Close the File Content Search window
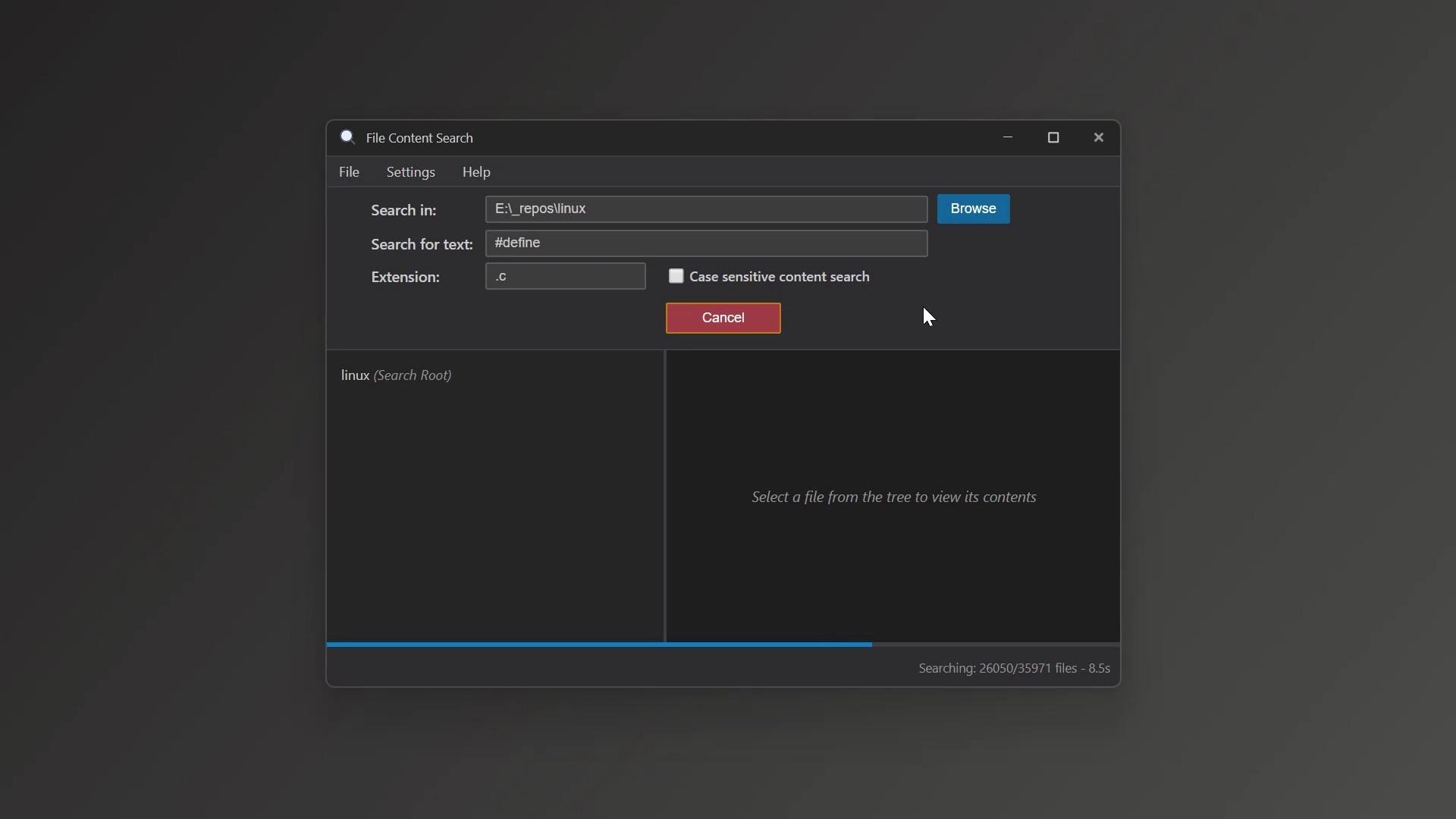This screenshot has height=819, width=1456. tap(1099, 137)
